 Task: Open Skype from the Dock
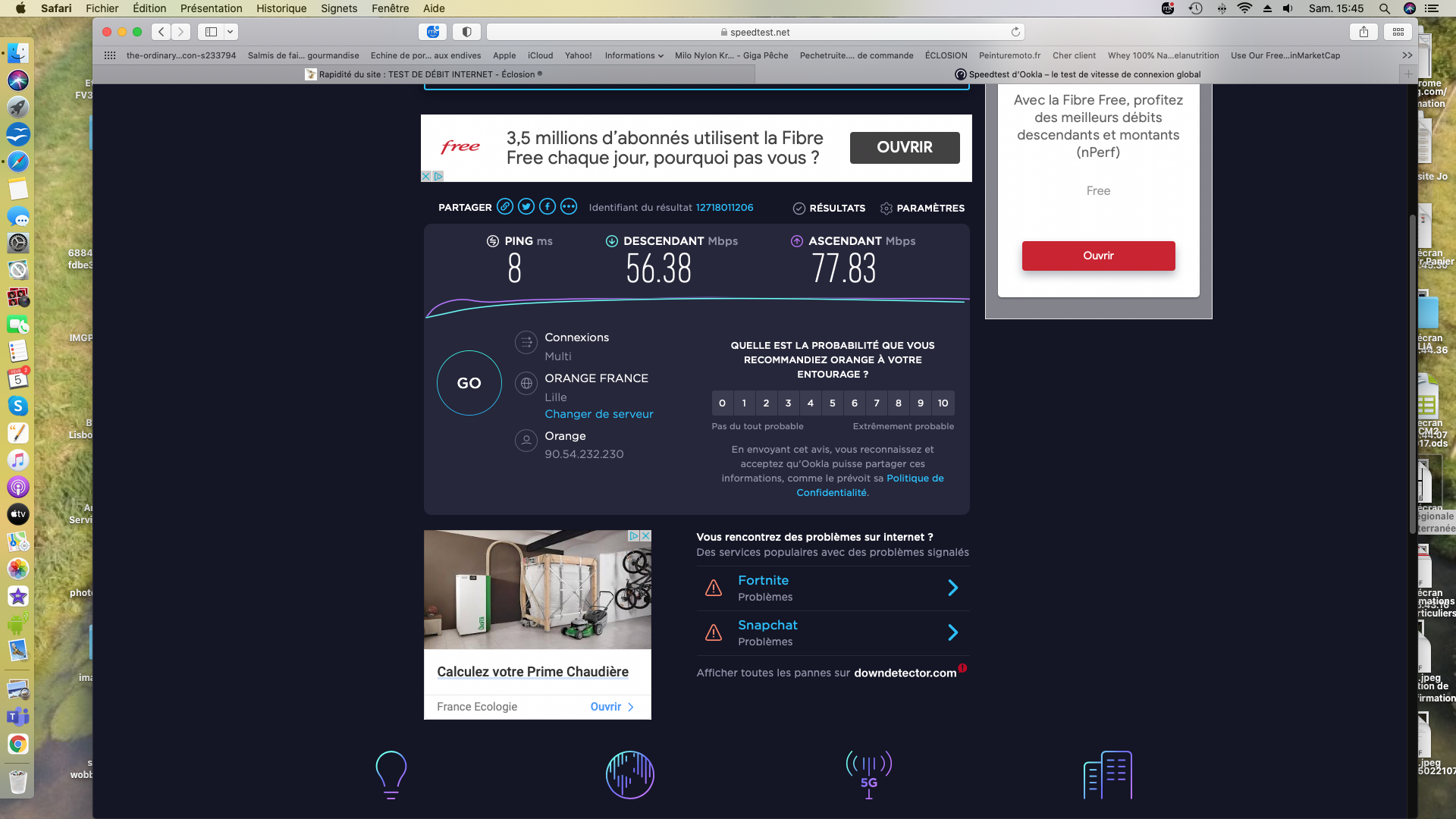[18, 406]
